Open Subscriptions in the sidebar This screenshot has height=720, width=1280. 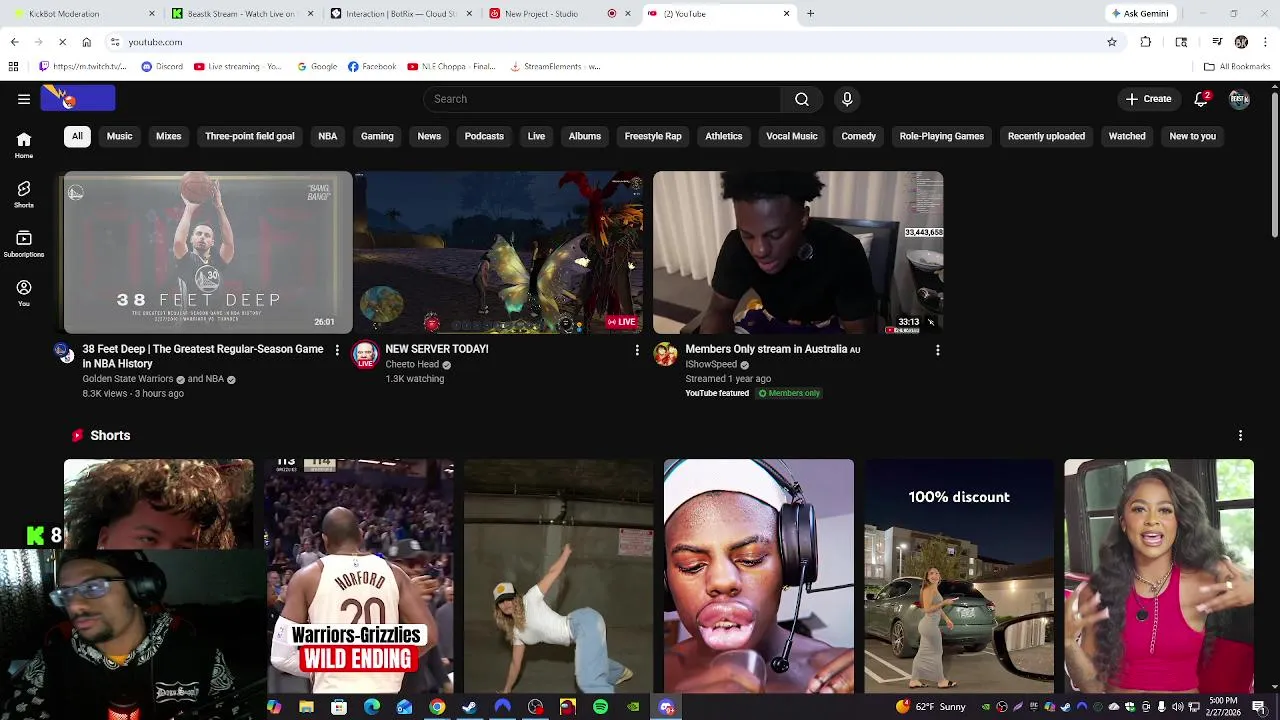pyautogui.click(x=24, y=245)
